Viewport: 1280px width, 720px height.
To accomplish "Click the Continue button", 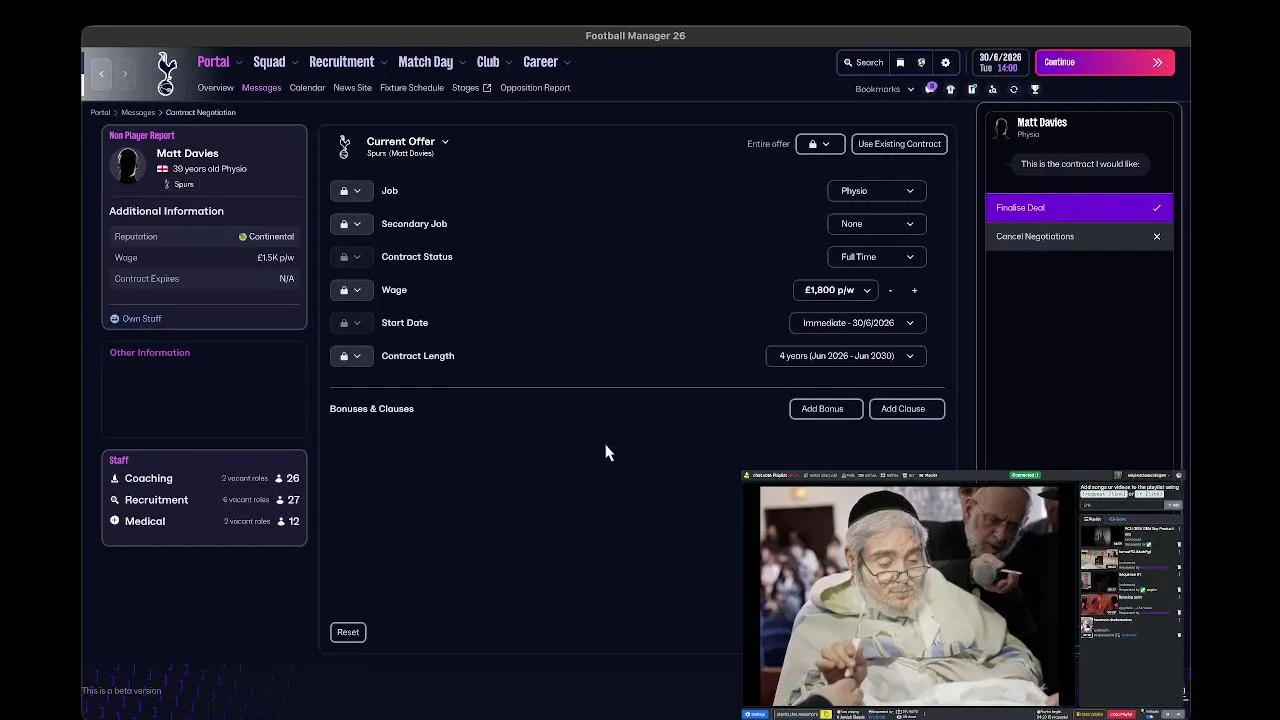I will click(1105, 62).
